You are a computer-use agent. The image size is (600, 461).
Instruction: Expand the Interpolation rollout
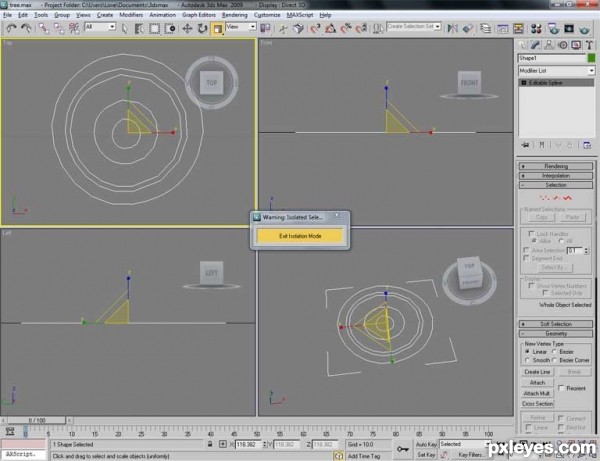[x=556, y=176]
